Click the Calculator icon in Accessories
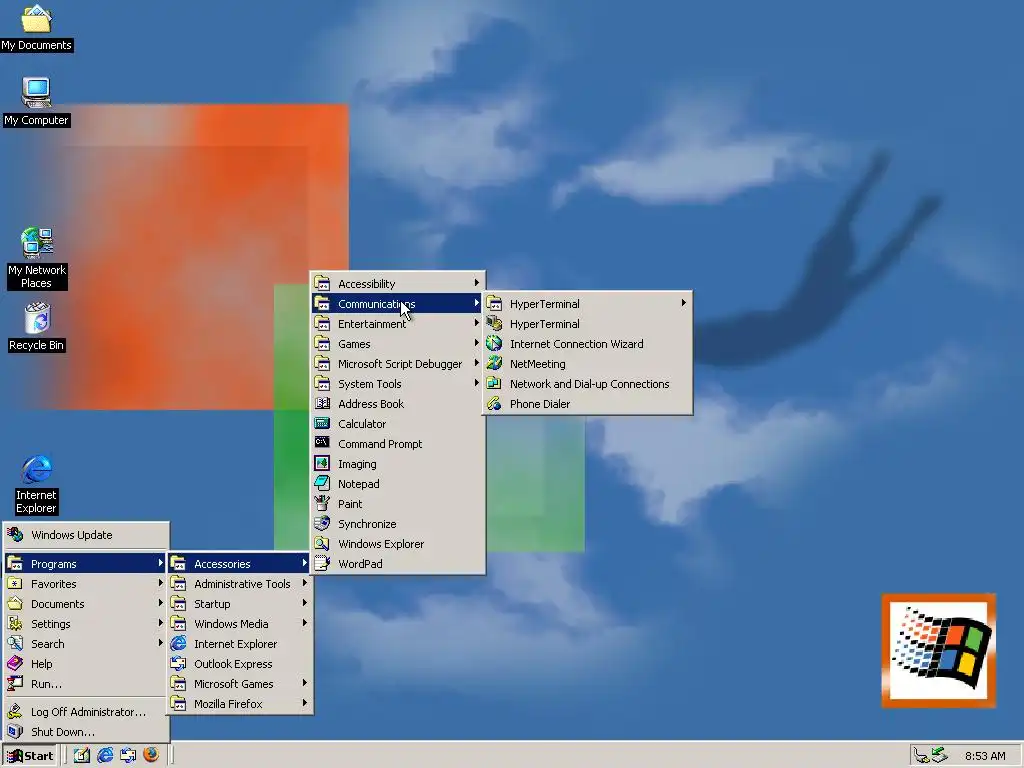 click(x=322, y=423)
